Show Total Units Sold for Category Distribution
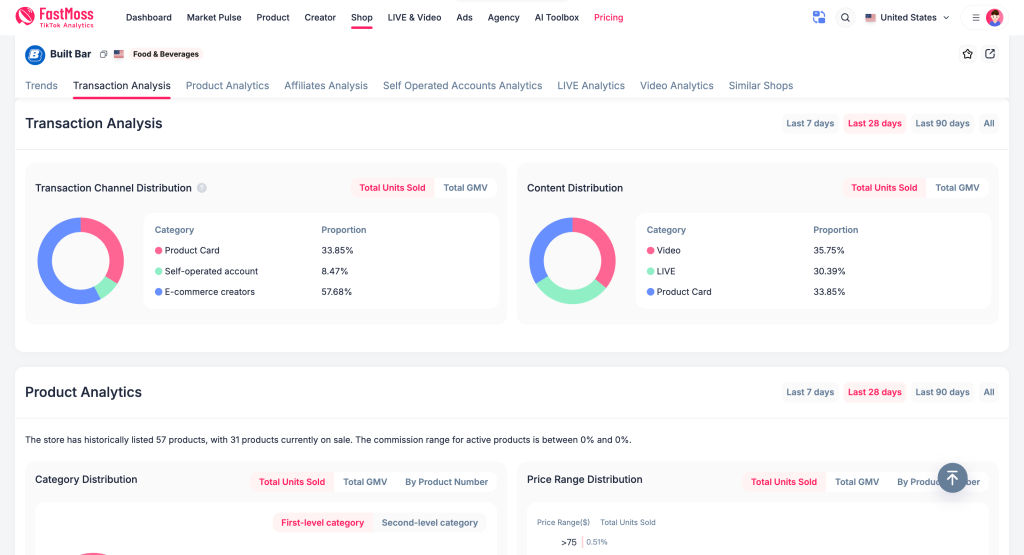 (292, 482)
